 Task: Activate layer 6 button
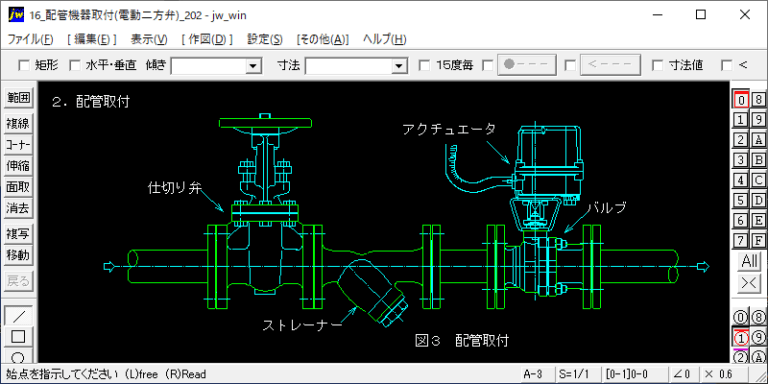coord(741,220)
